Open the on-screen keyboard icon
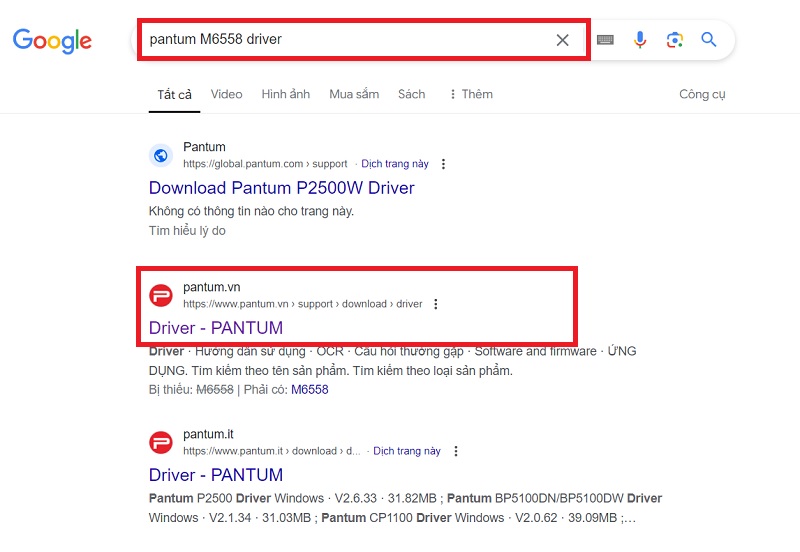The width and height of the screenshot is (800, 552). 605,40
